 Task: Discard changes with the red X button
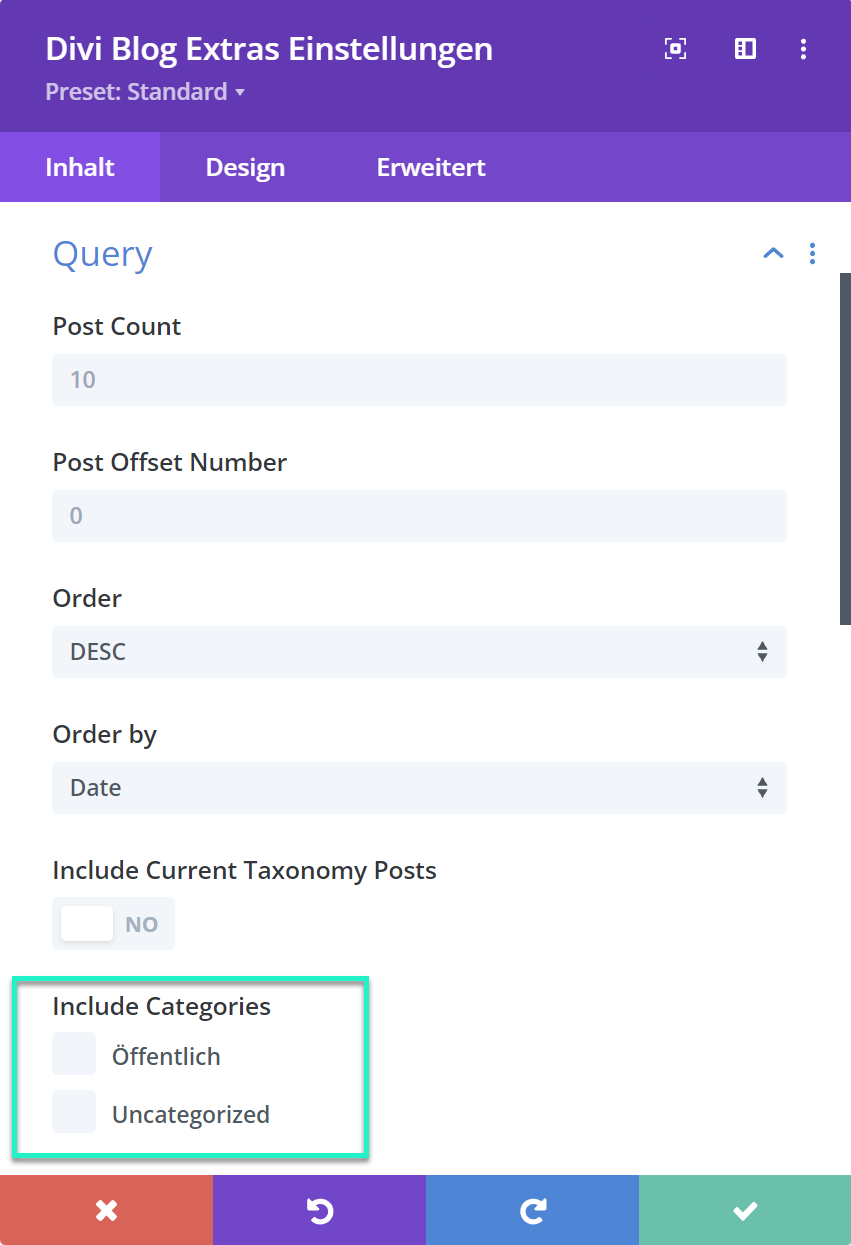[x=106, y=1210]
